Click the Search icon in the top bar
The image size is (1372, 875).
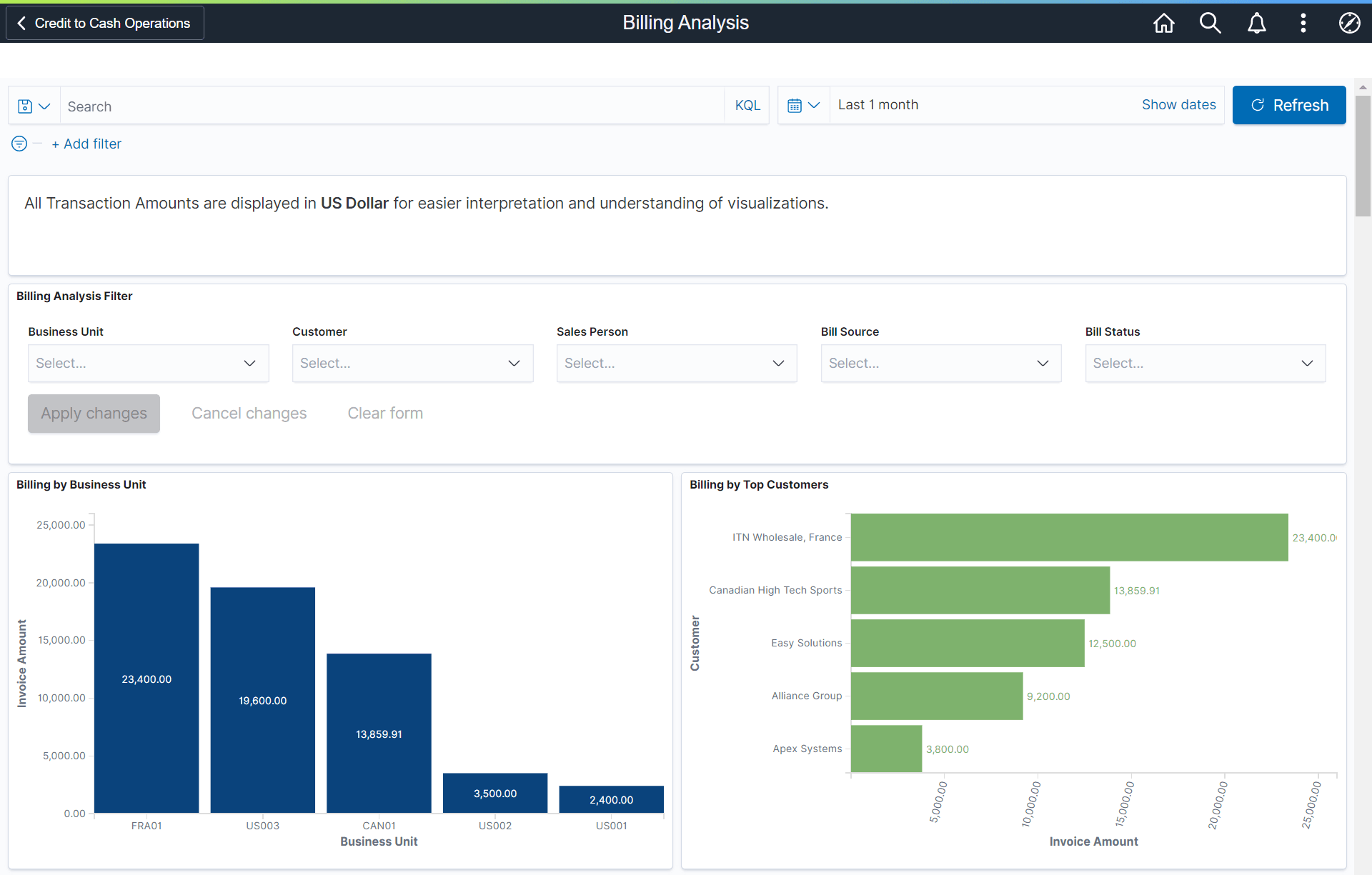[x=1210, y=23]
